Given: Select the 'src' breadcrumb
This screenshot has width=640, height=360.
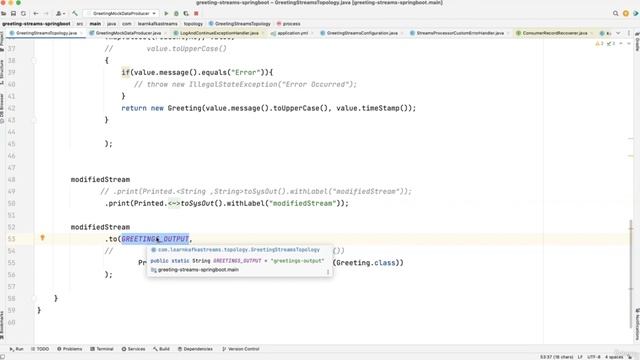Looking at the screenshot, I should click(80, 24).
